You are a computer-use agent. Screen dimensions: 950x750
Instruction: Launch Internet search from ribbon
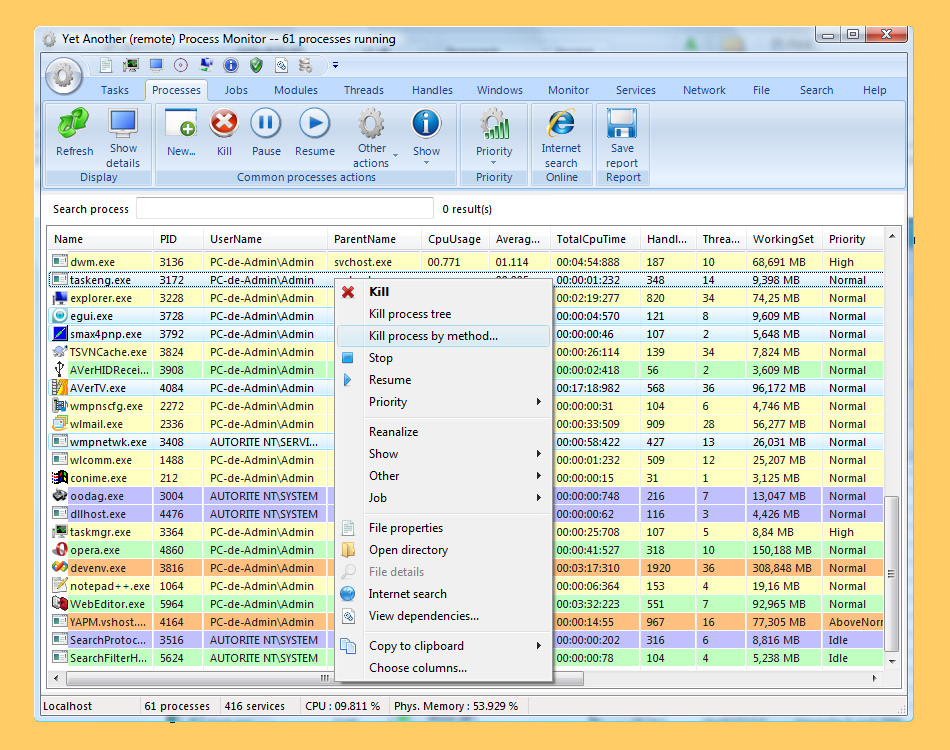point(561,138)
